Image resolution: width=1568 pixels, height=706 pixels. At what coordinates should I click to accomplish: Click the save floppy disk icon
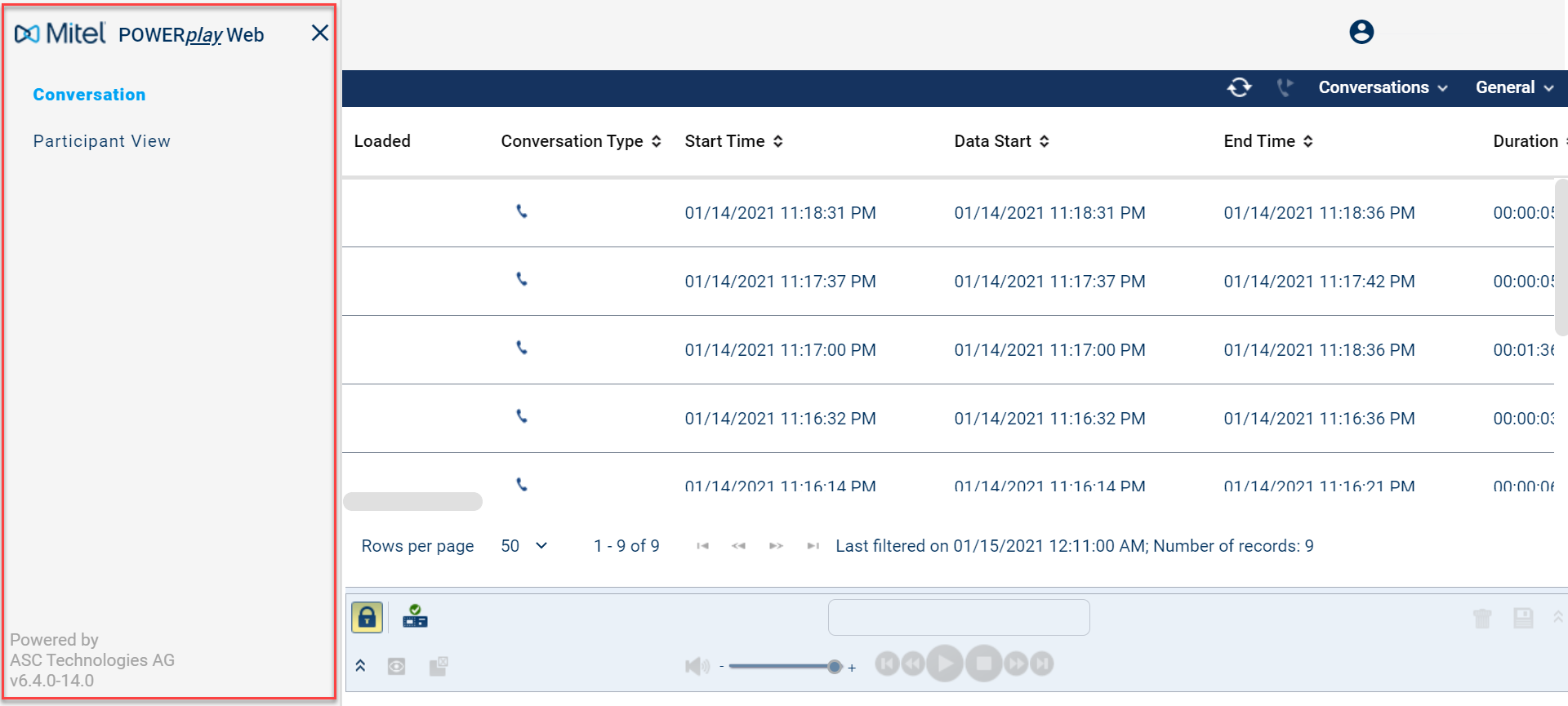pyautogui.click(x=1522, y=618)
